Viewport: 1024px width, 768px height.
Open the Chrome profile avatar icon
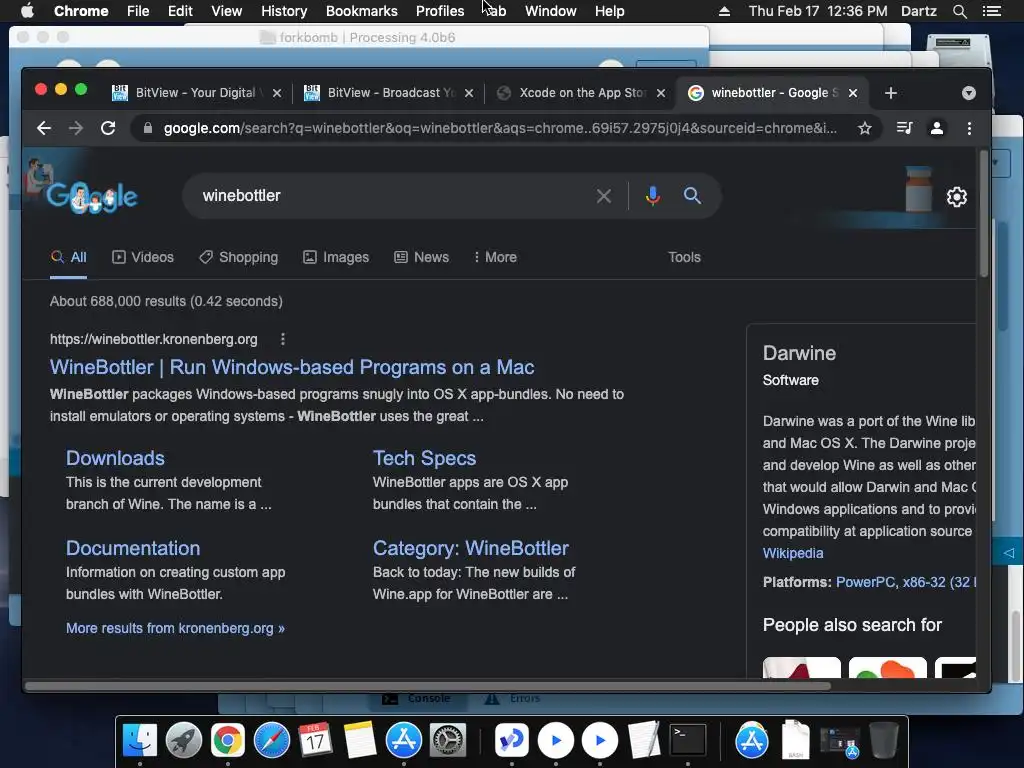(x=936, y=128)
